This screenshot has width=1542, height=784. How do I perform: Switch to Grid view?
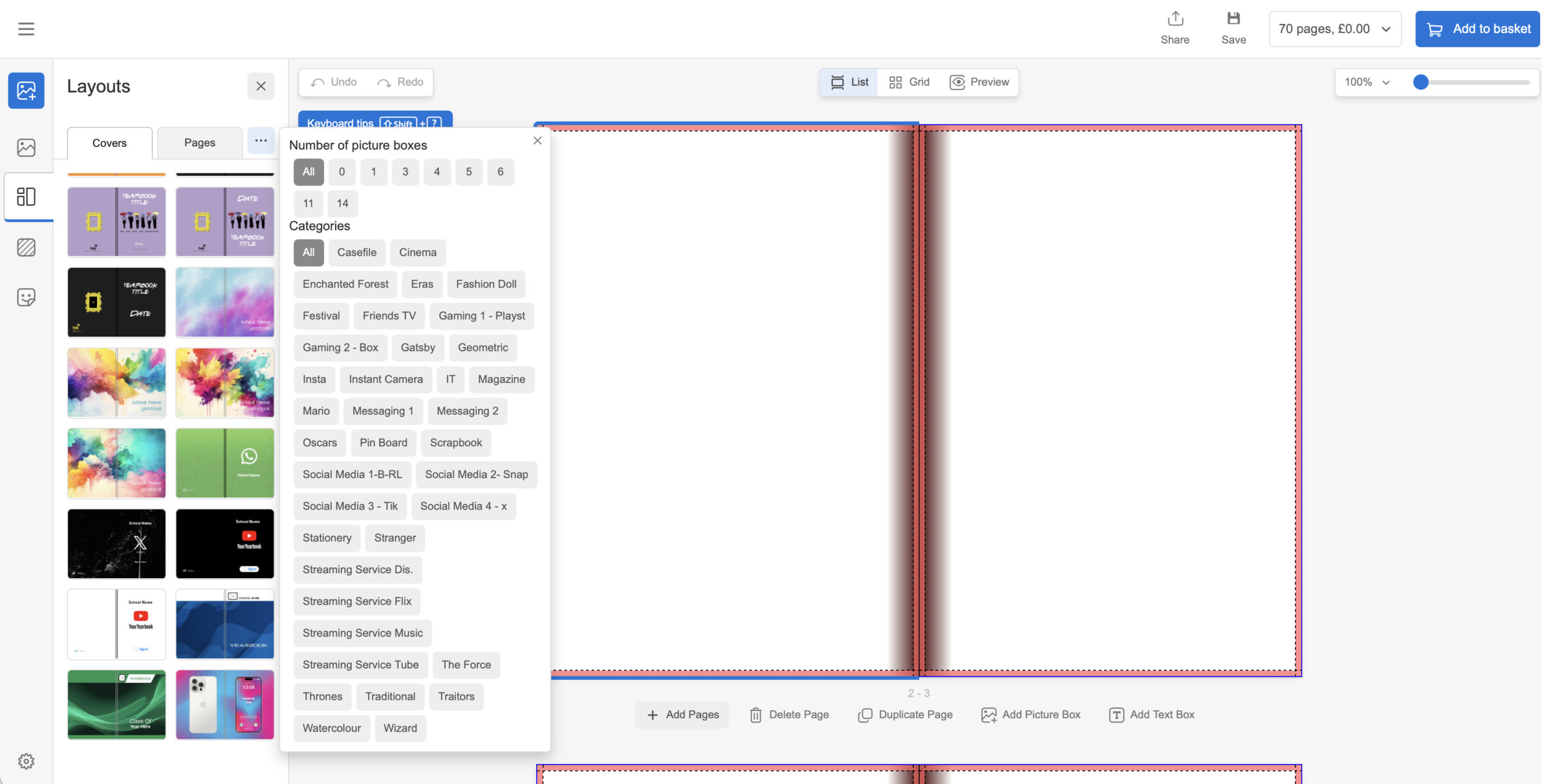click(x=909, y=82)
